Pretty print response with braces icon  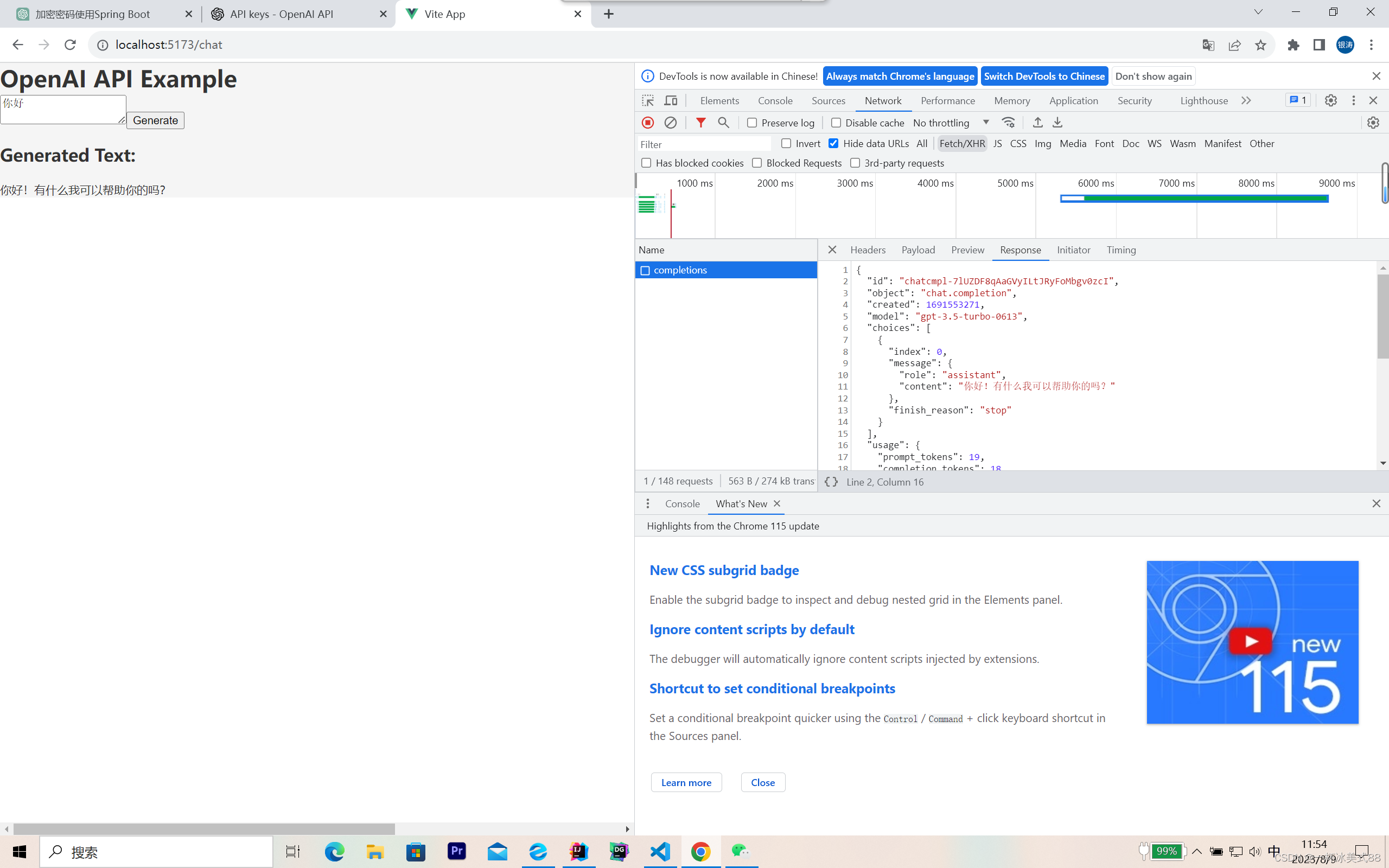[x=831, y=482]
